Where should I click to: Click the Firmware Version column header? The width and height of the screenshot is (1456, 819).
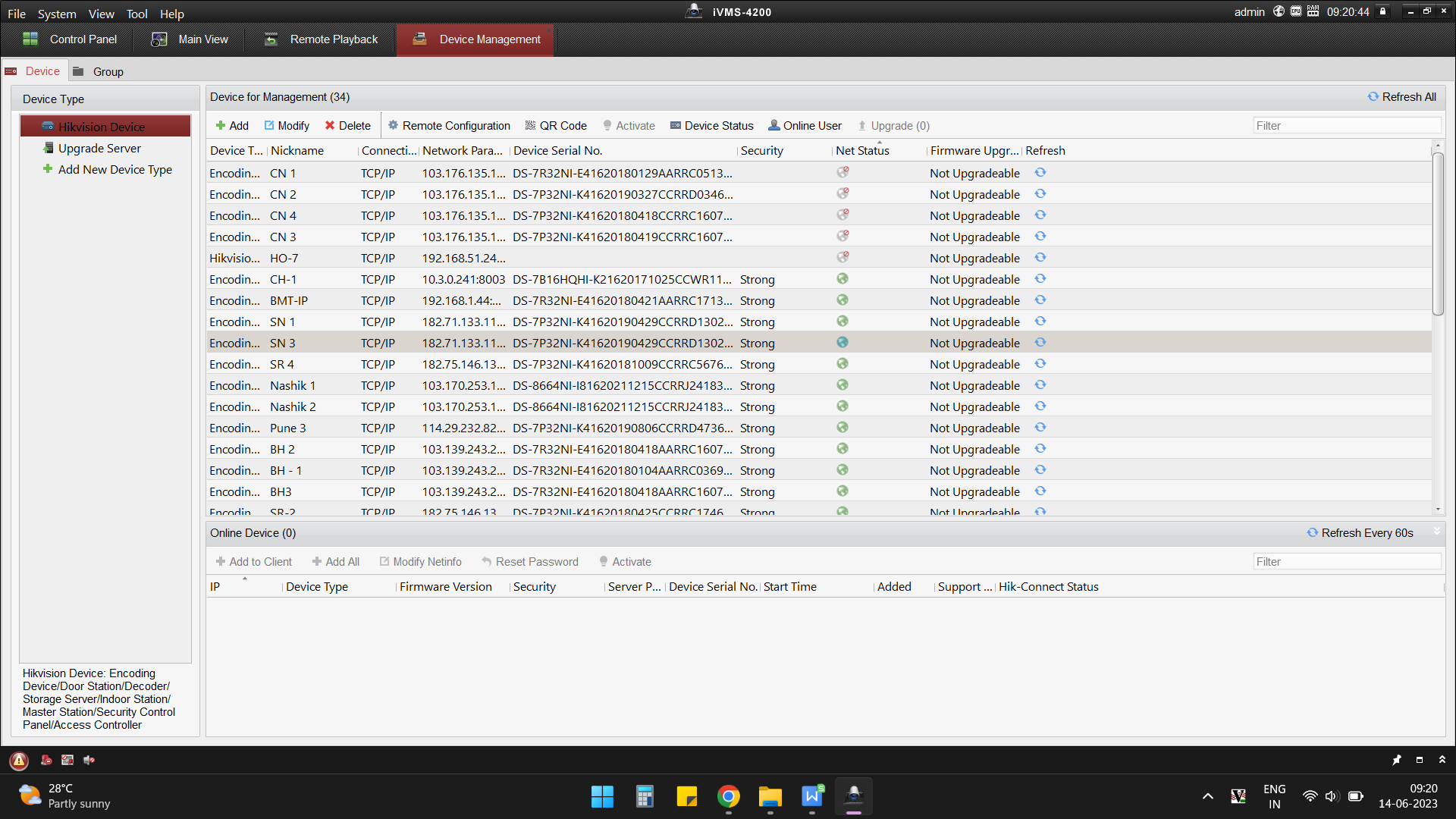click(453, 586)
